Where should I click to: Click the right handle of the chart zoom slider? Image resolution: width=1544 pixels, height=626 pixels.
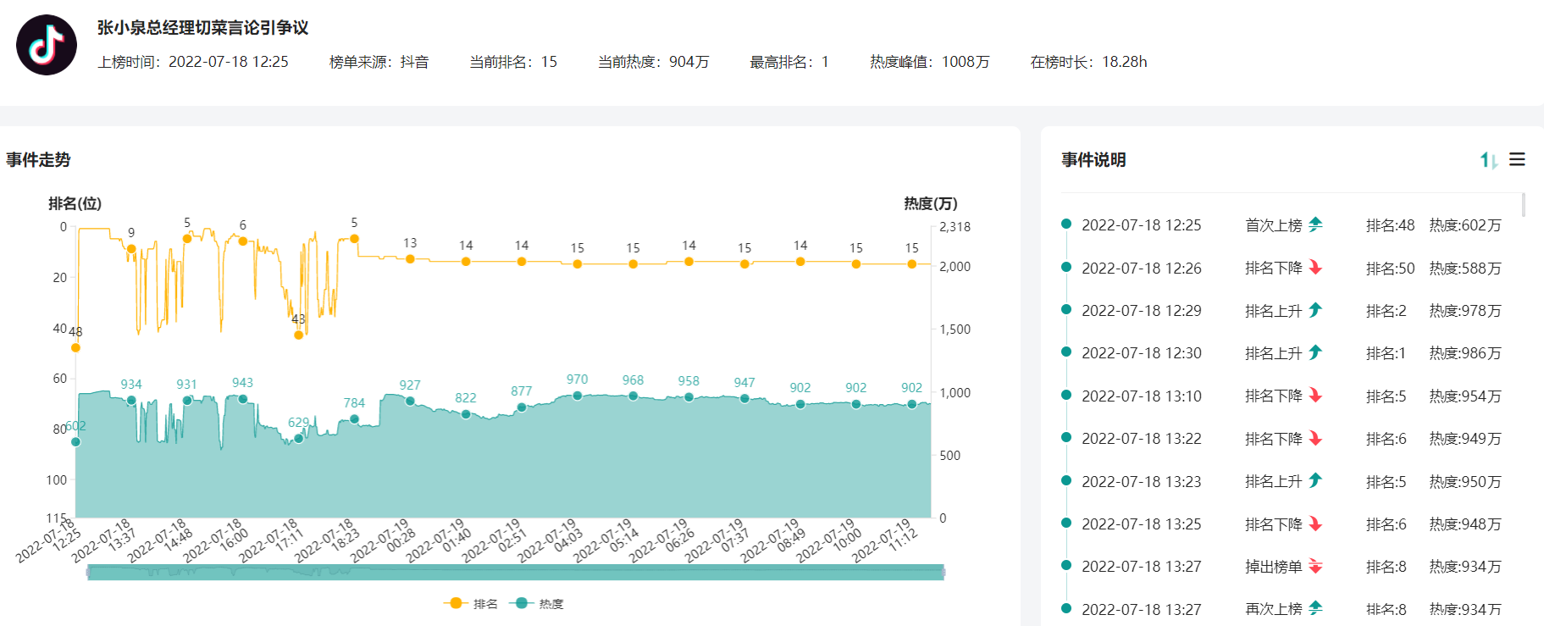[943, 572]
